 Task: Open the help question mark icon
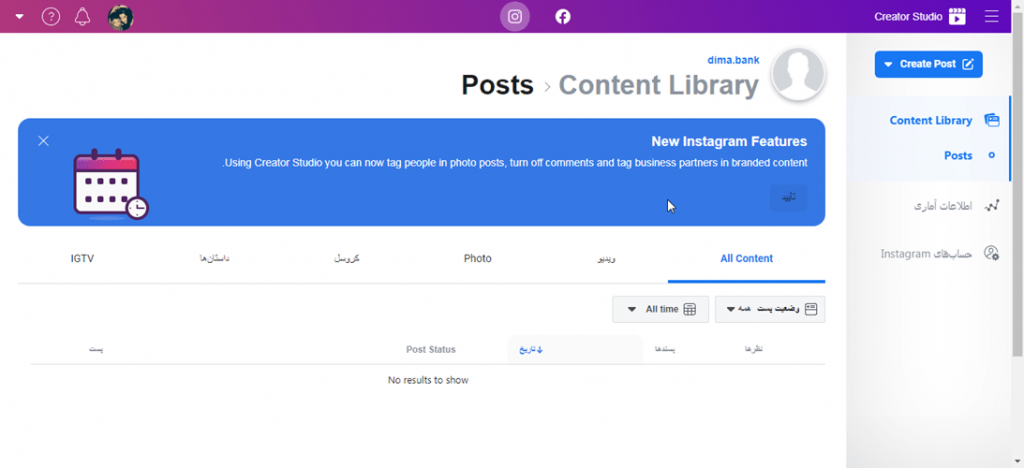pyautogui.click(x=51, y=16)
